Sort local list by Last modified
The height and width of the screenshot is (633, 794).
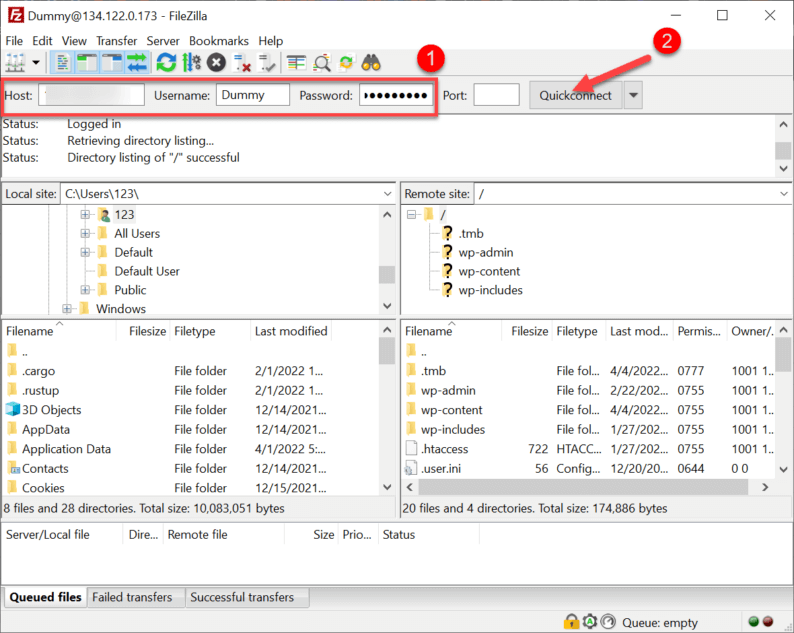coord(291,331)
